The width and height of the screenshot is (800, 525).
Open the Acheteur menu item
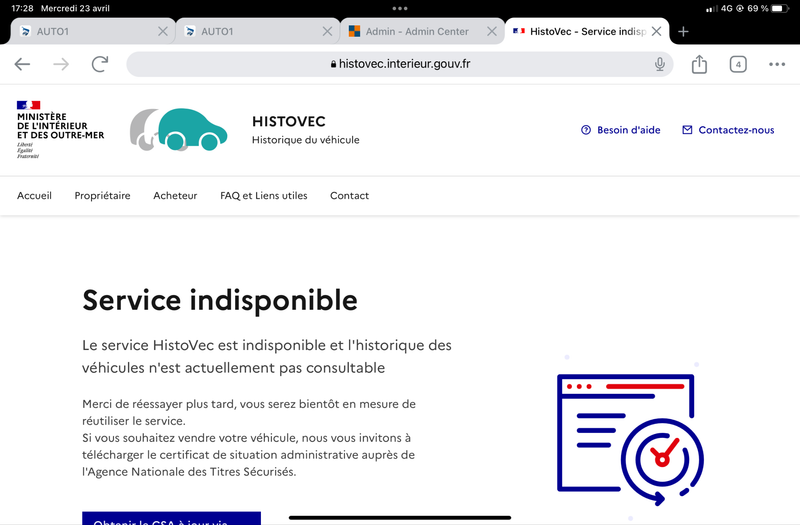pyautogui.click(x=175, y=195)
